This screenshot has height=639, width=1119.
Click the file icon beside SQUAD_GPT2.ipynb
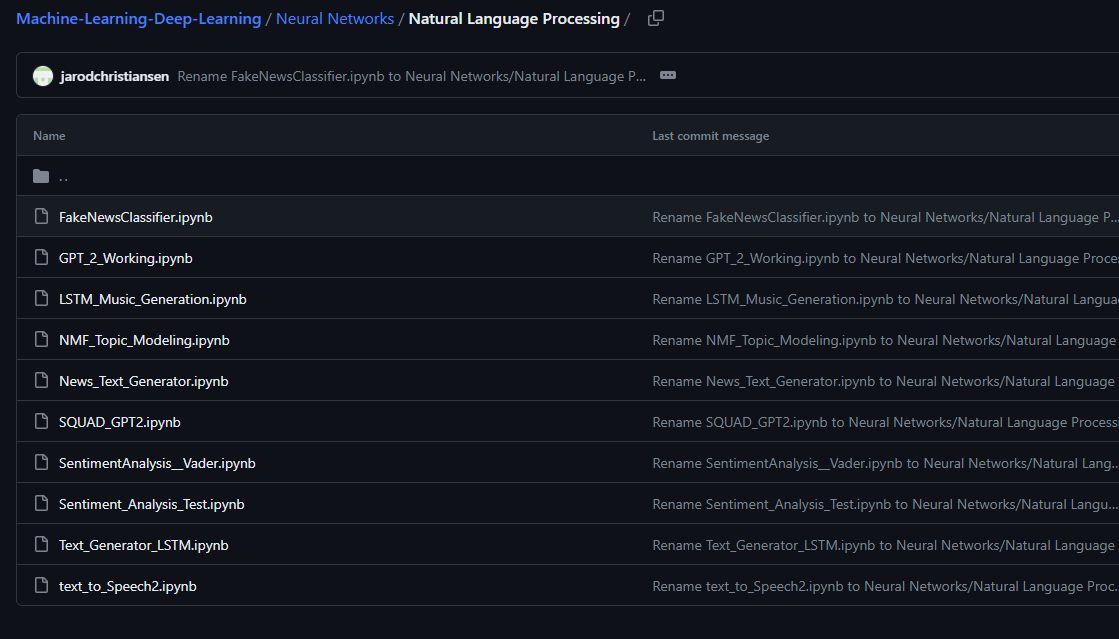41,422
